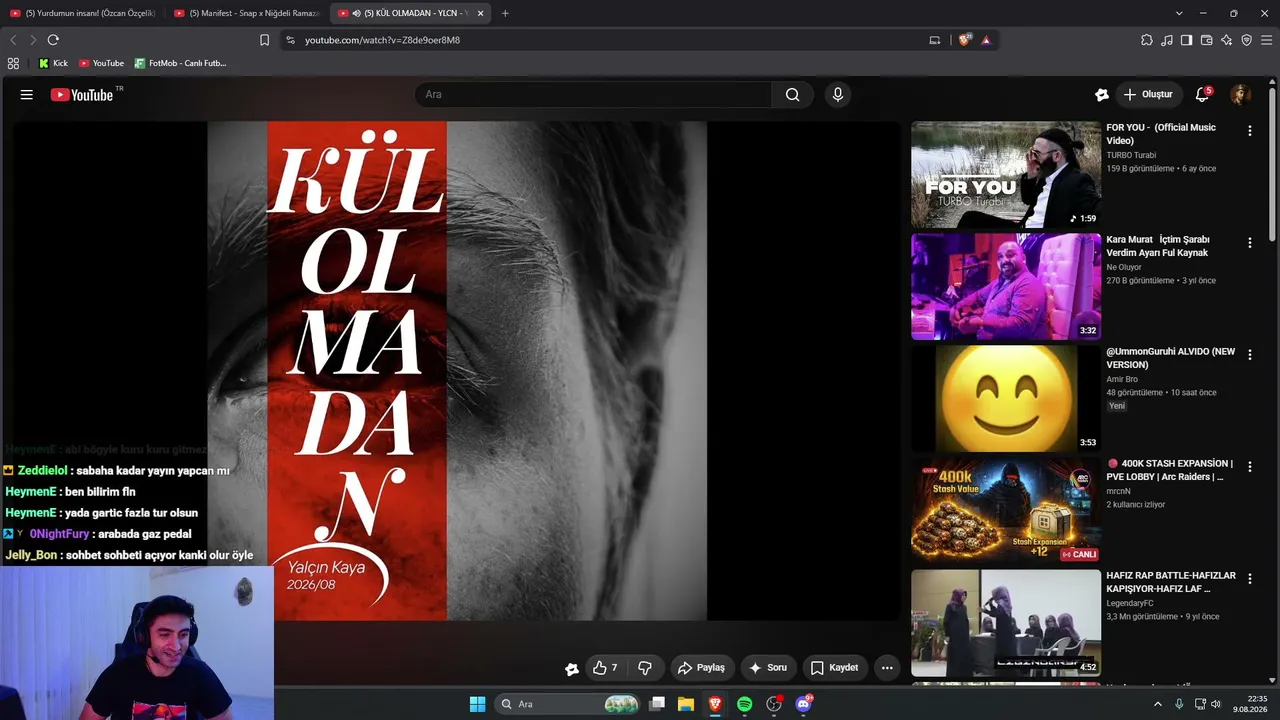
Task: Open Brave VPN shield icon
Action: pyautogui.click(x=1246, y=40)
